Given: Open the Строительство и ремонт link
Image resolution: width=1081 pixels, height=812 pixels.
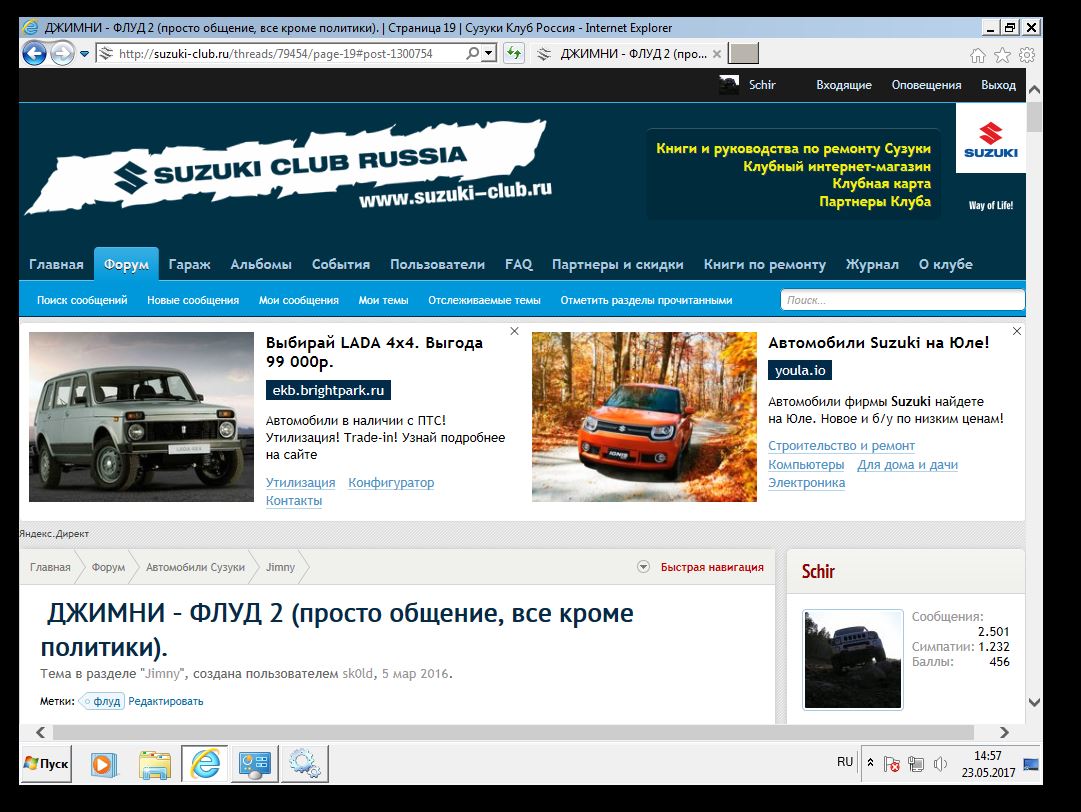Looking at the screenshot, I should pyautogui.click(x=841, y=446).
